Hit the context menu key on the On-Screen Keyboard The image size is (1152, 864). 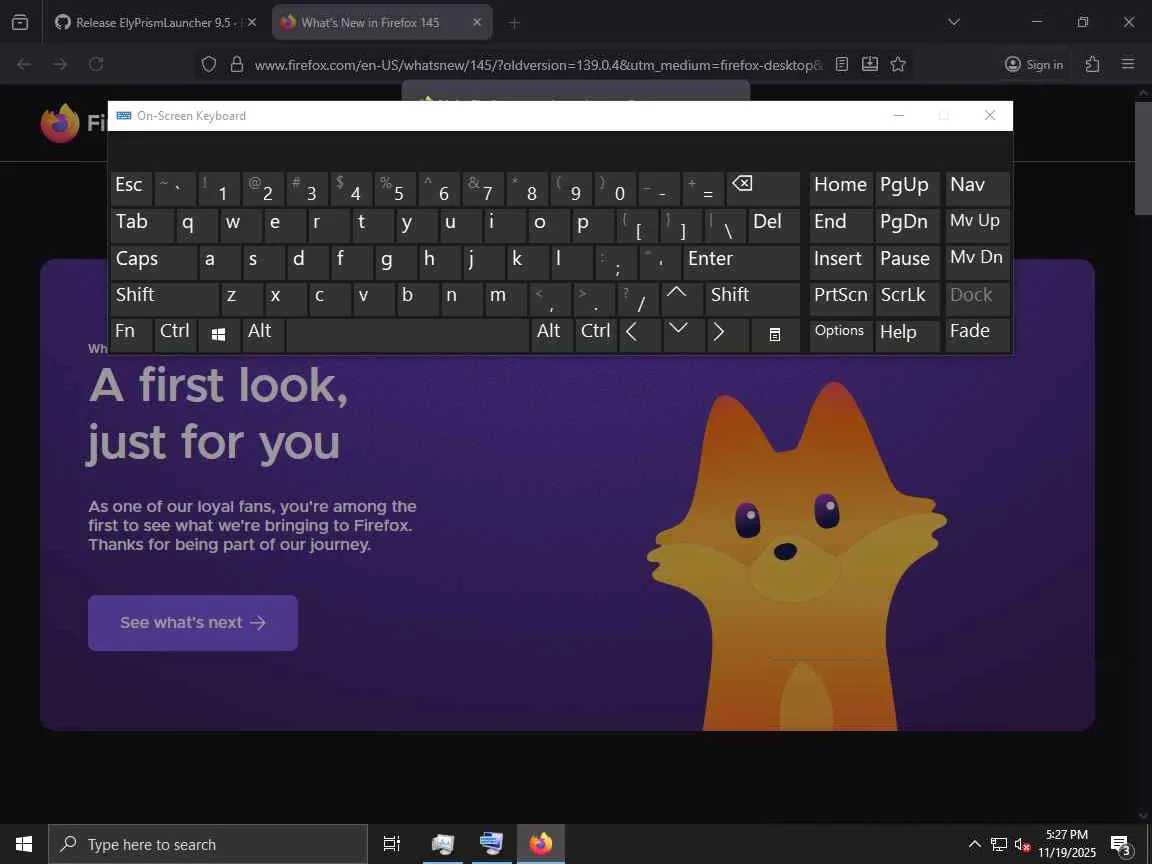pos(774,335)
